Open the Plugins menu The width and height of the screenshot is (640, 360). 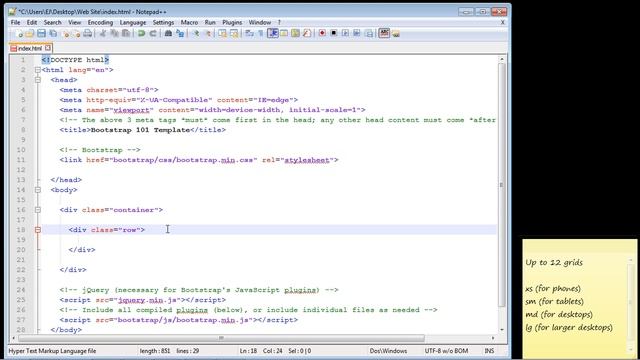[232, 22]
